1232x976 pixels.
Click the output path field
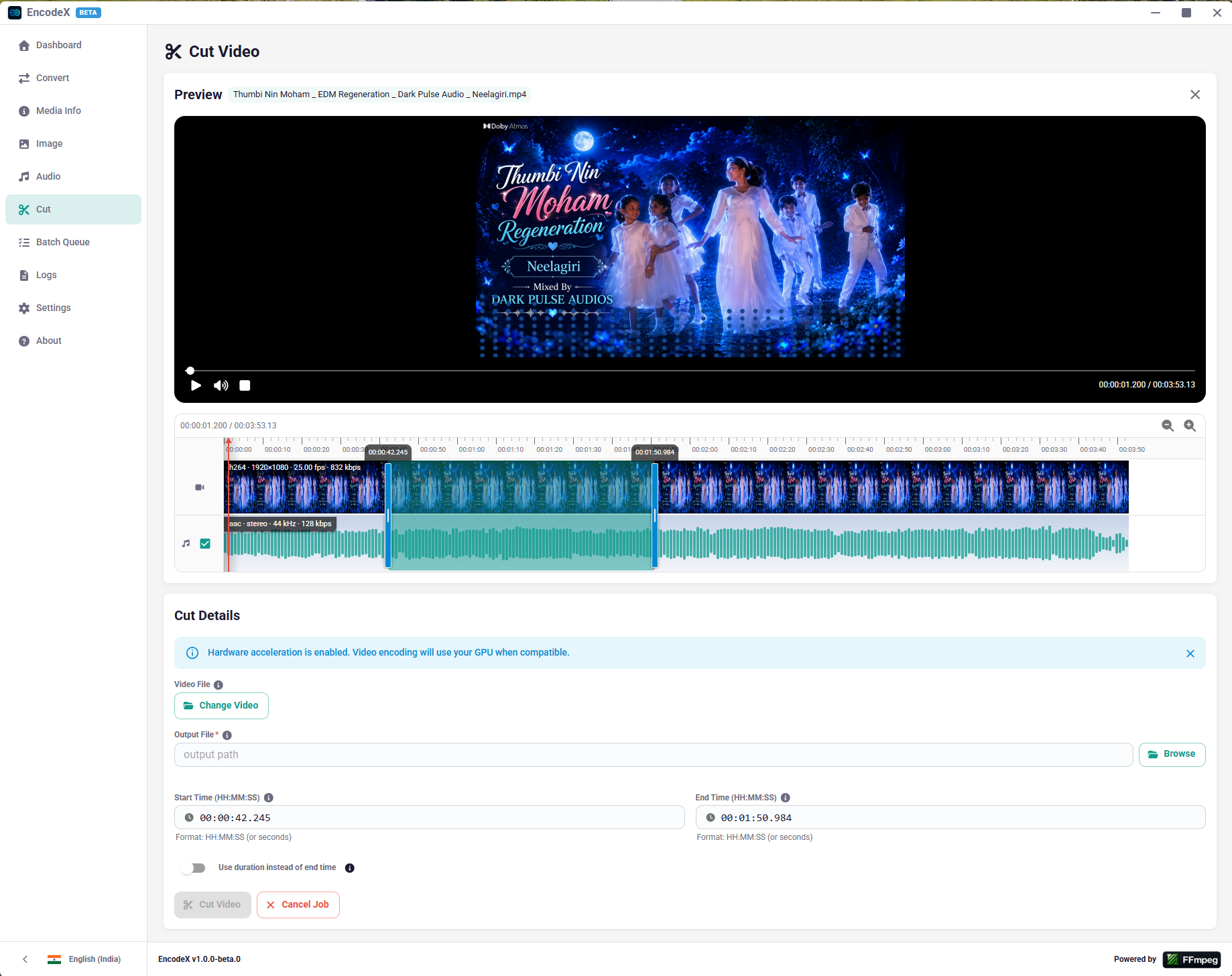point(654,755)
